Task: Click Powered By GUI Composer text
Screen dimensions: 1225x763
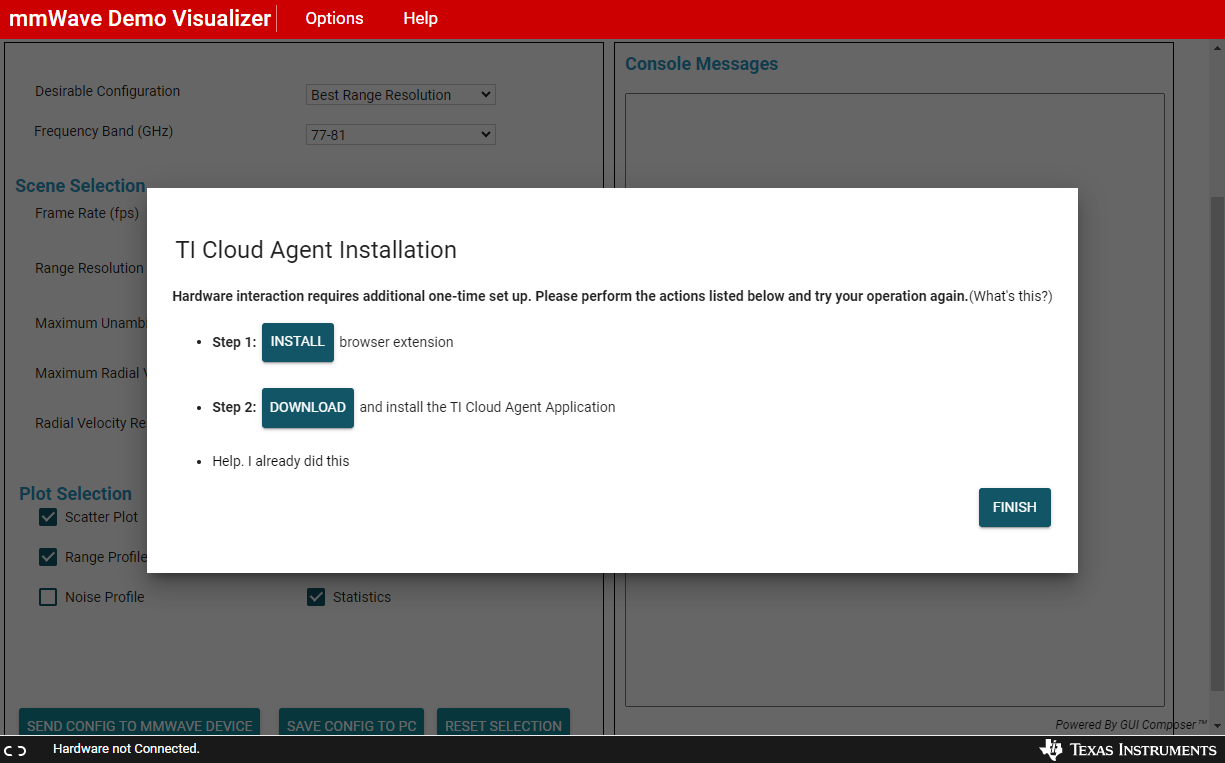Action: [x=1131, y=725]
